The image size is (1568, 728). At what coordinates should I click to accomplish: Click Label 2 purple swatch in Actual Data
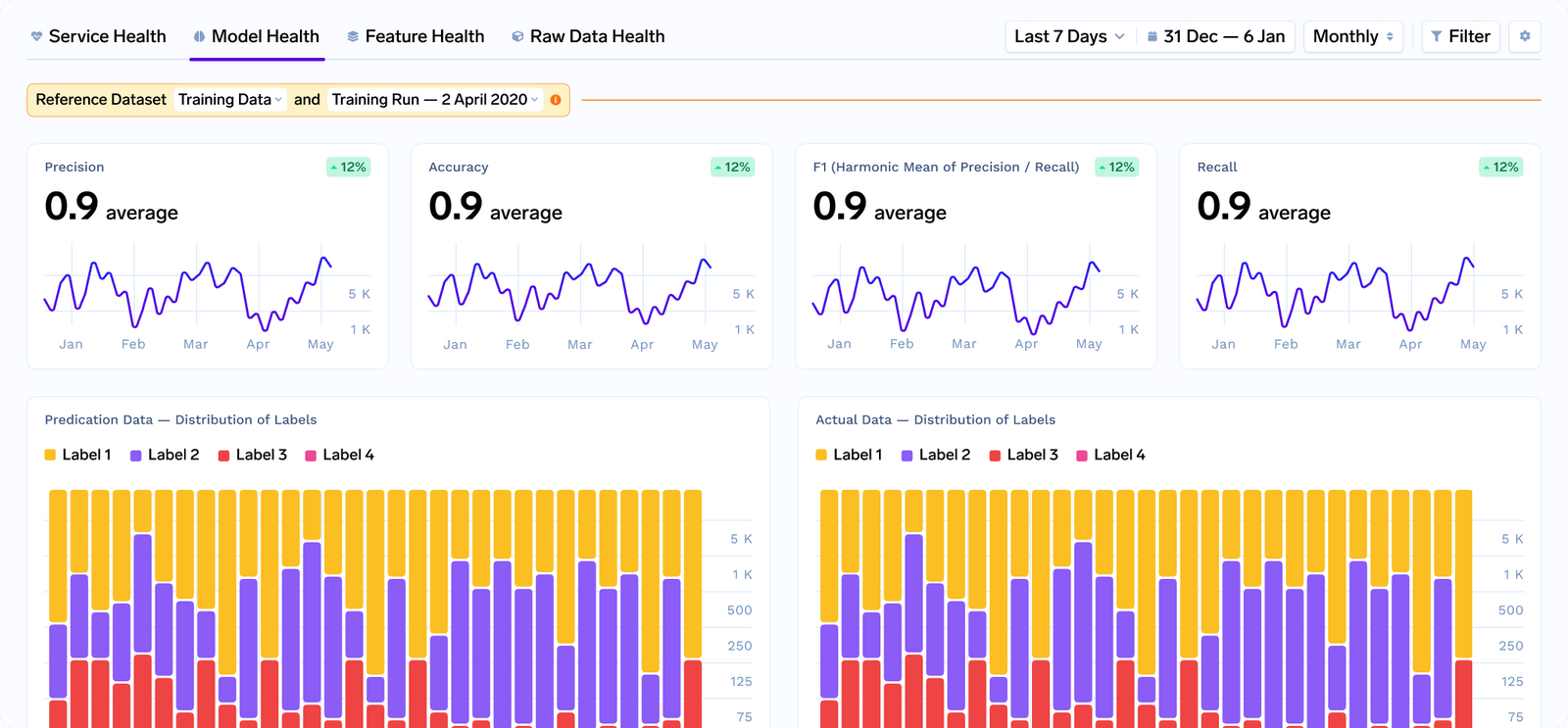coord(907,456)
